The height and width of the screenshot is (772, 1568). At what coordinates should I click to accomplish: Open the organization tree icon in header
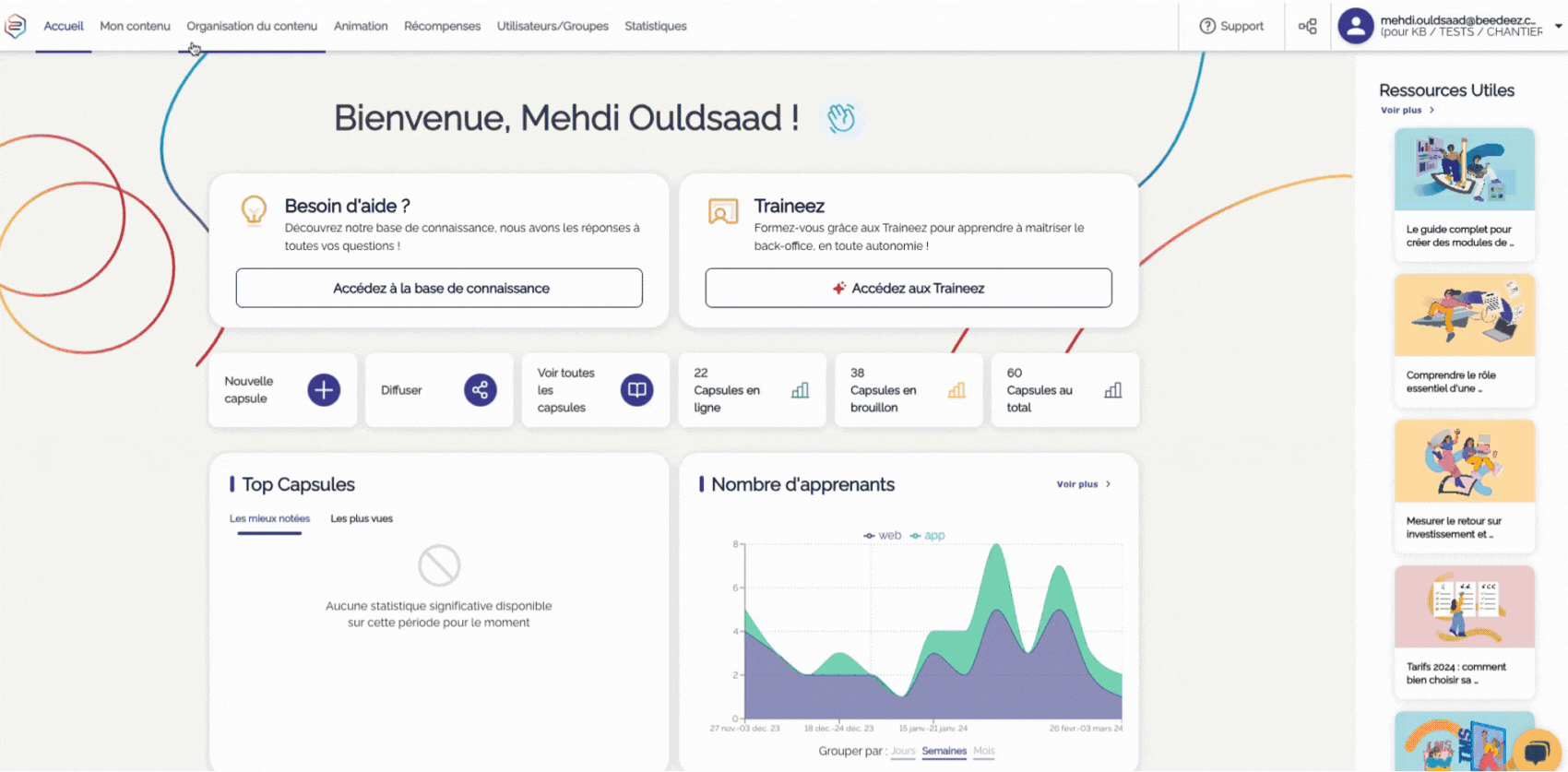(x=1307, y=26)
